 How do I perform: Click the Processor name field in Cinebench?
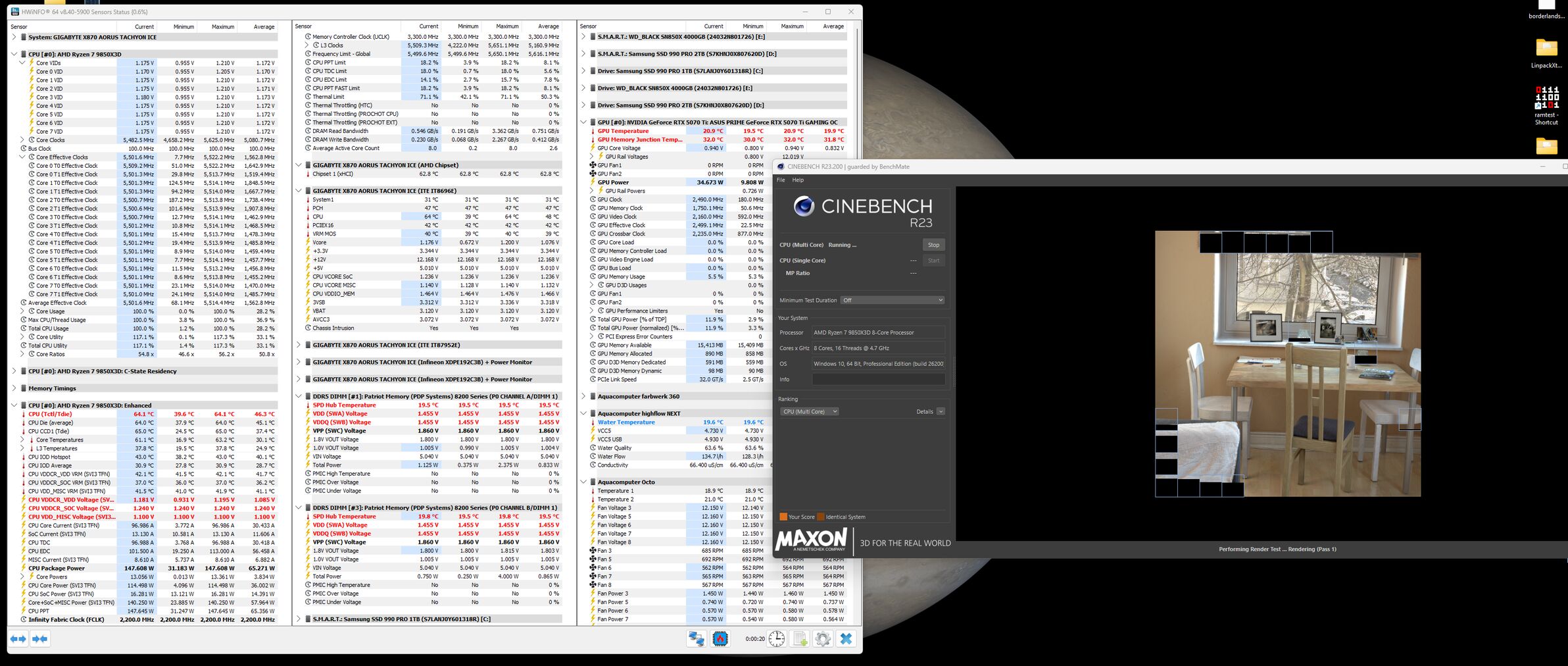[x=879, y=332]
